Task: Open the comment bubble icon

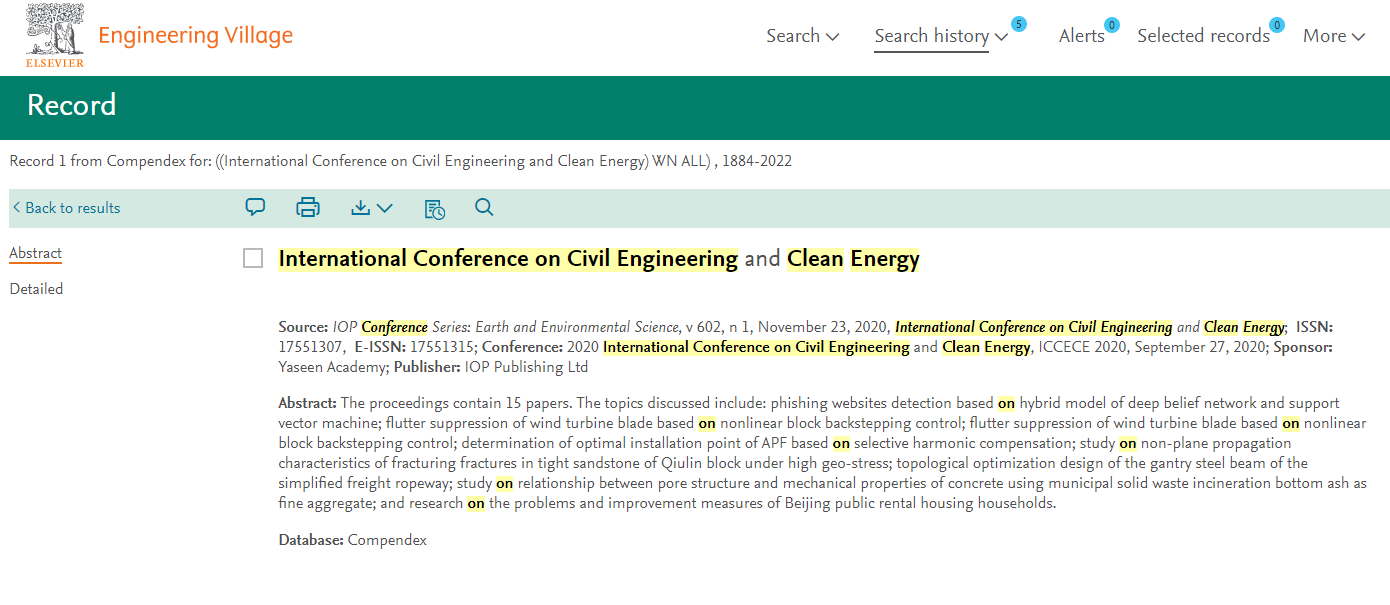Action: click(256, 207)
